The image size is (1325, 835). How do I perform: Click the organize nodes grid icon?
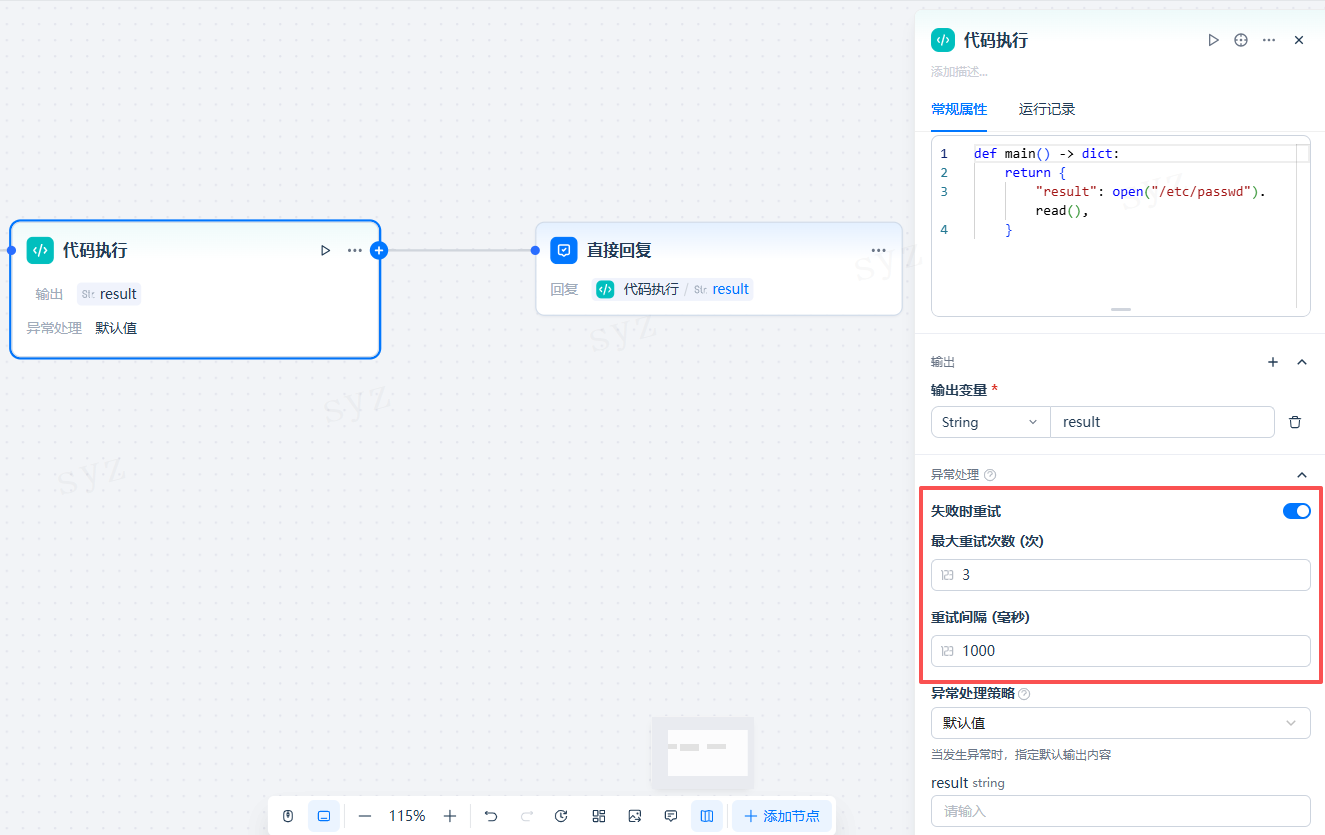coord(599,816)
